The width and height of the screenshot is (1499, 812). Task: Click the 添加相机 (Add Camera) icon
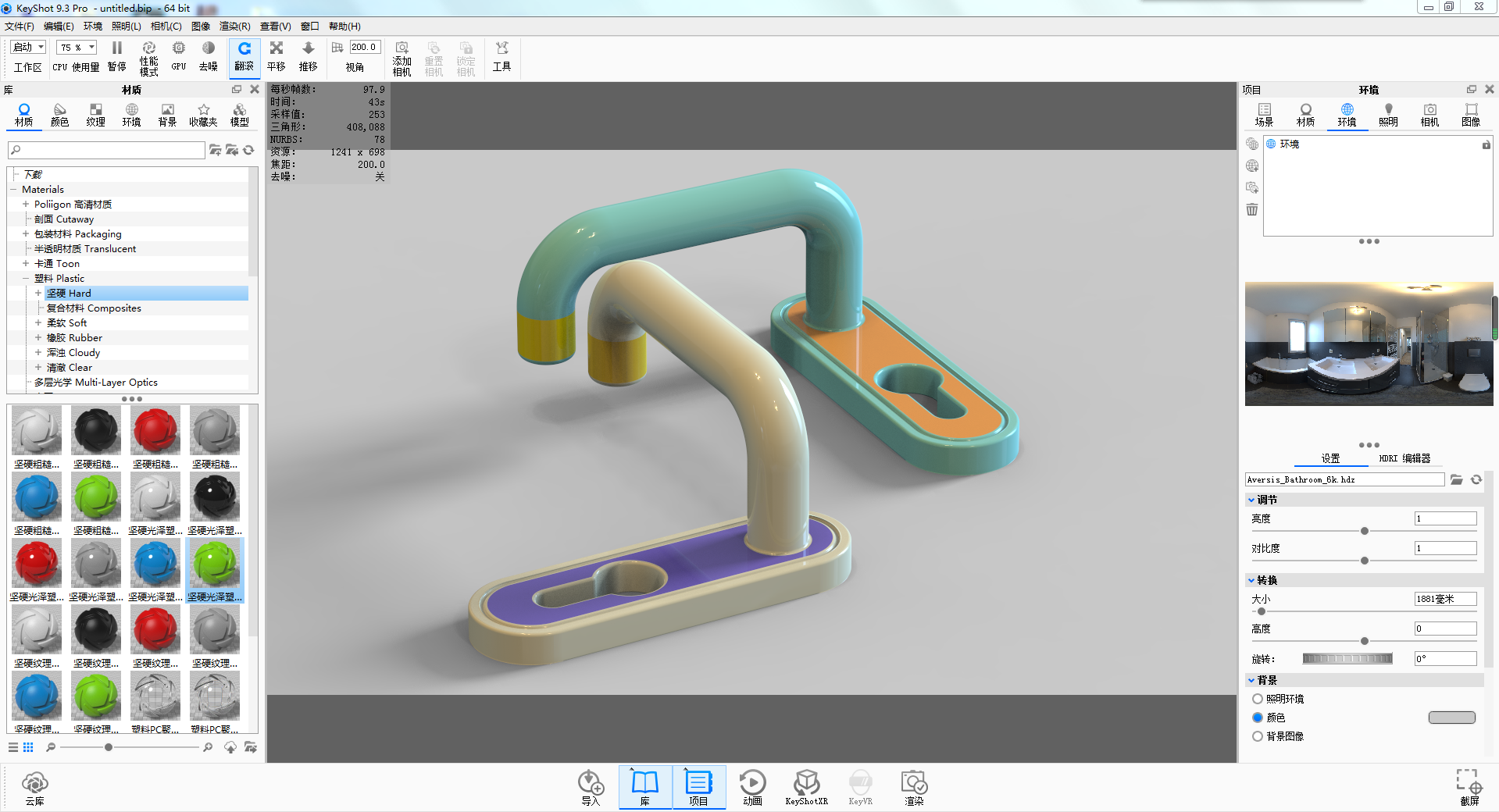point(401,57)
